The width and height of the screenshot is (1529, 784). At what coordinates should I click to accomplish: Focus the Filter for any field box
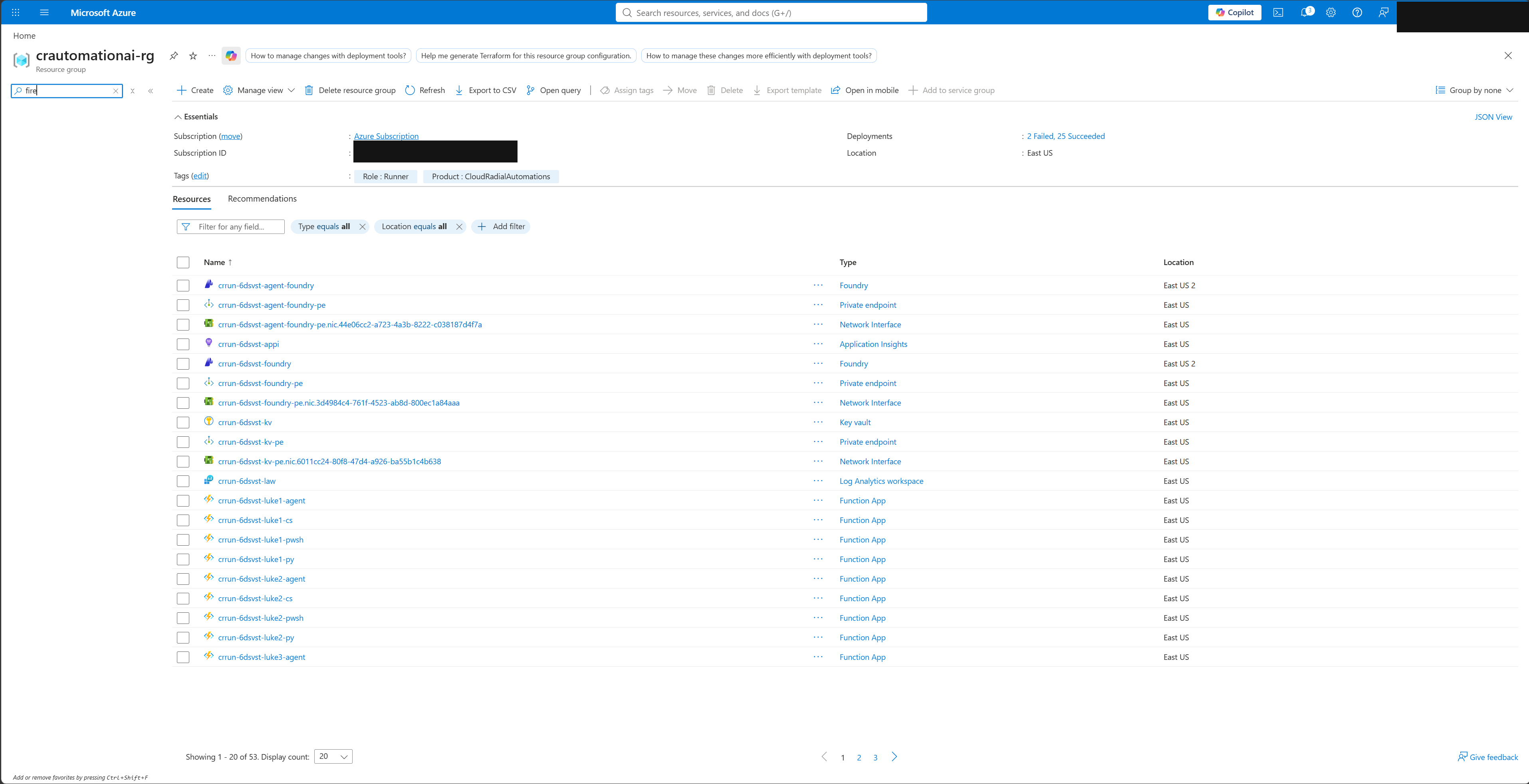(231, 227)
